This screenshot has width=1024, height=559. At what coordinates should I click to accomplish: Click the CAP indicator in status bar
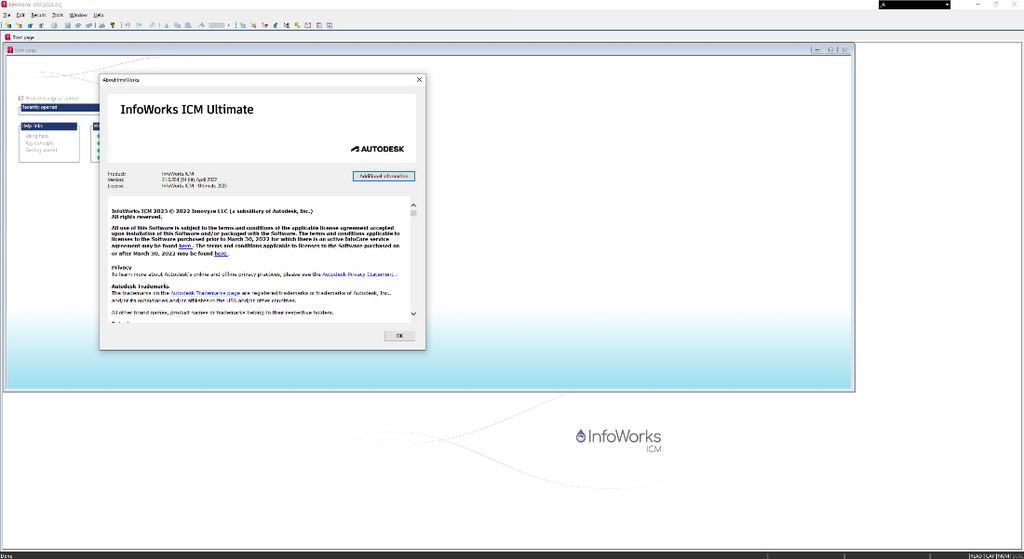pyautogui.click(x=990, y=556)
